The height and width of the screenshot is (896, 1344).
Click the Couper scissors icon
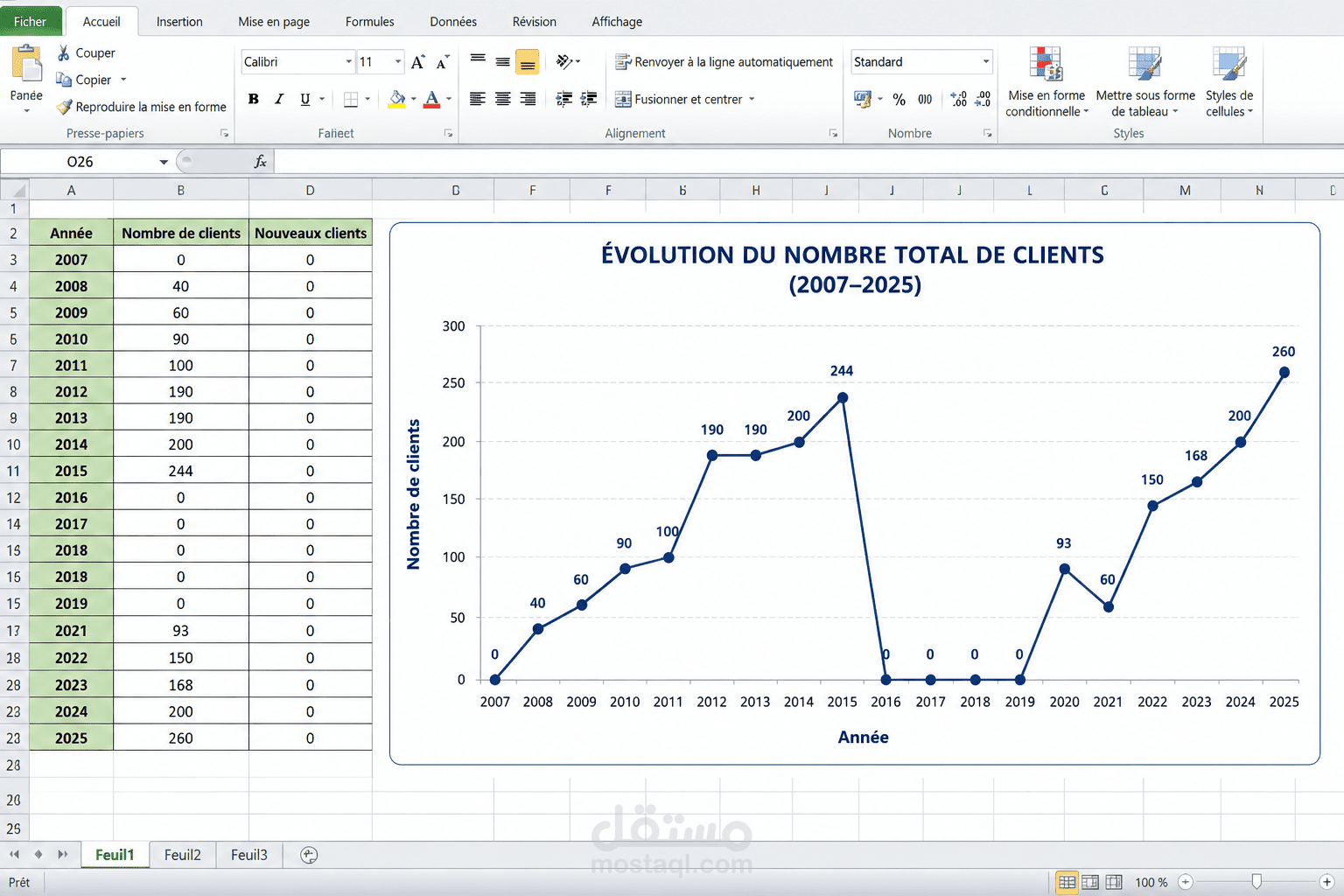63,53
